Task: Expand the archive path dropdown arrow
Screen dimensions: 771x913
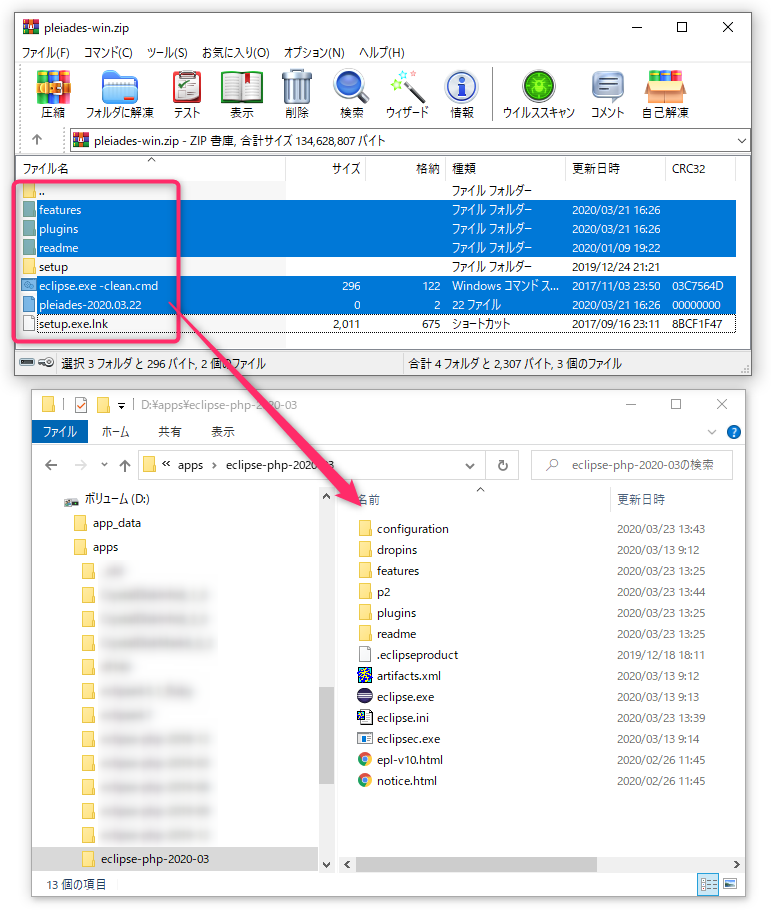Action: point(741,140)
